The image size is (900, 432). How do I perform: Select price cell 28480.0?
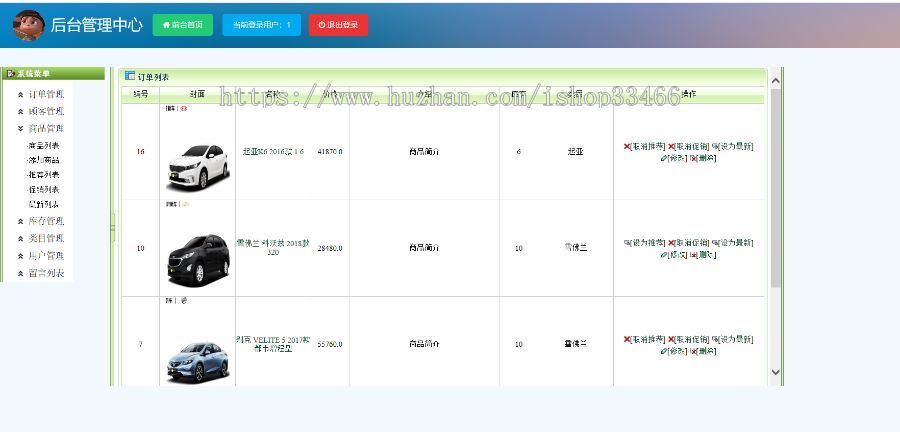click(x=330, y=248)
